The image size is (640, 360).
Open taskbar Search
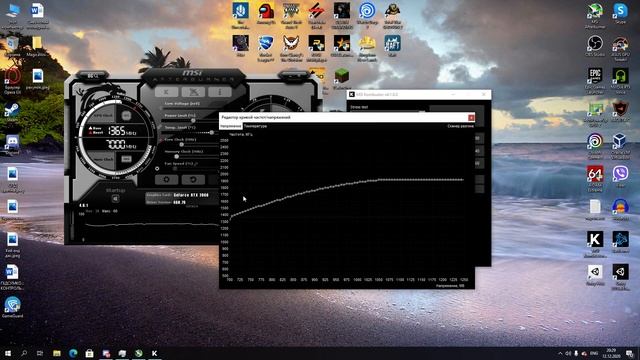[24, 353]
